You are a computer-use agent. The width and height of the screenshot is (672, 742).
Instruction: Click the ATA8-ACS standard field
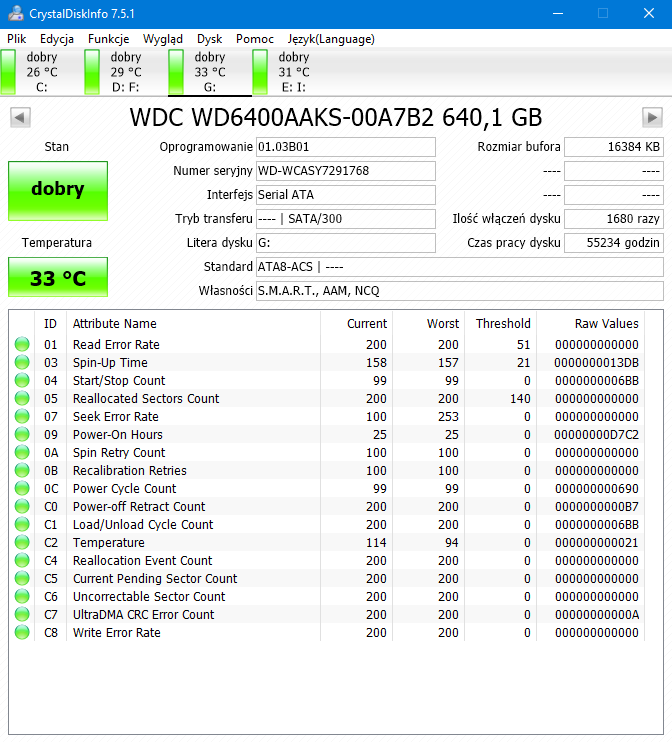point(460,267)
